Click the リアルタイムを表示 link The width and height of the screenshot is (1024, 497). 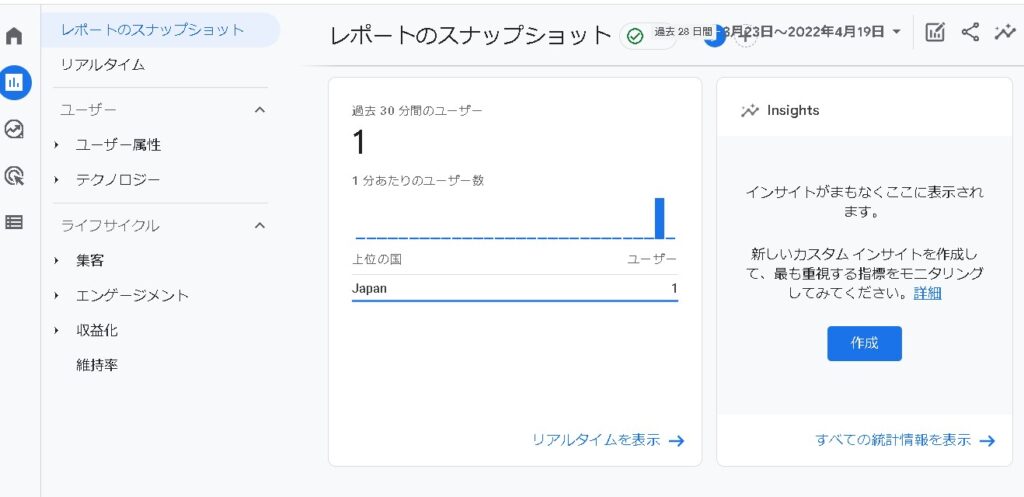tap(608, 440)
